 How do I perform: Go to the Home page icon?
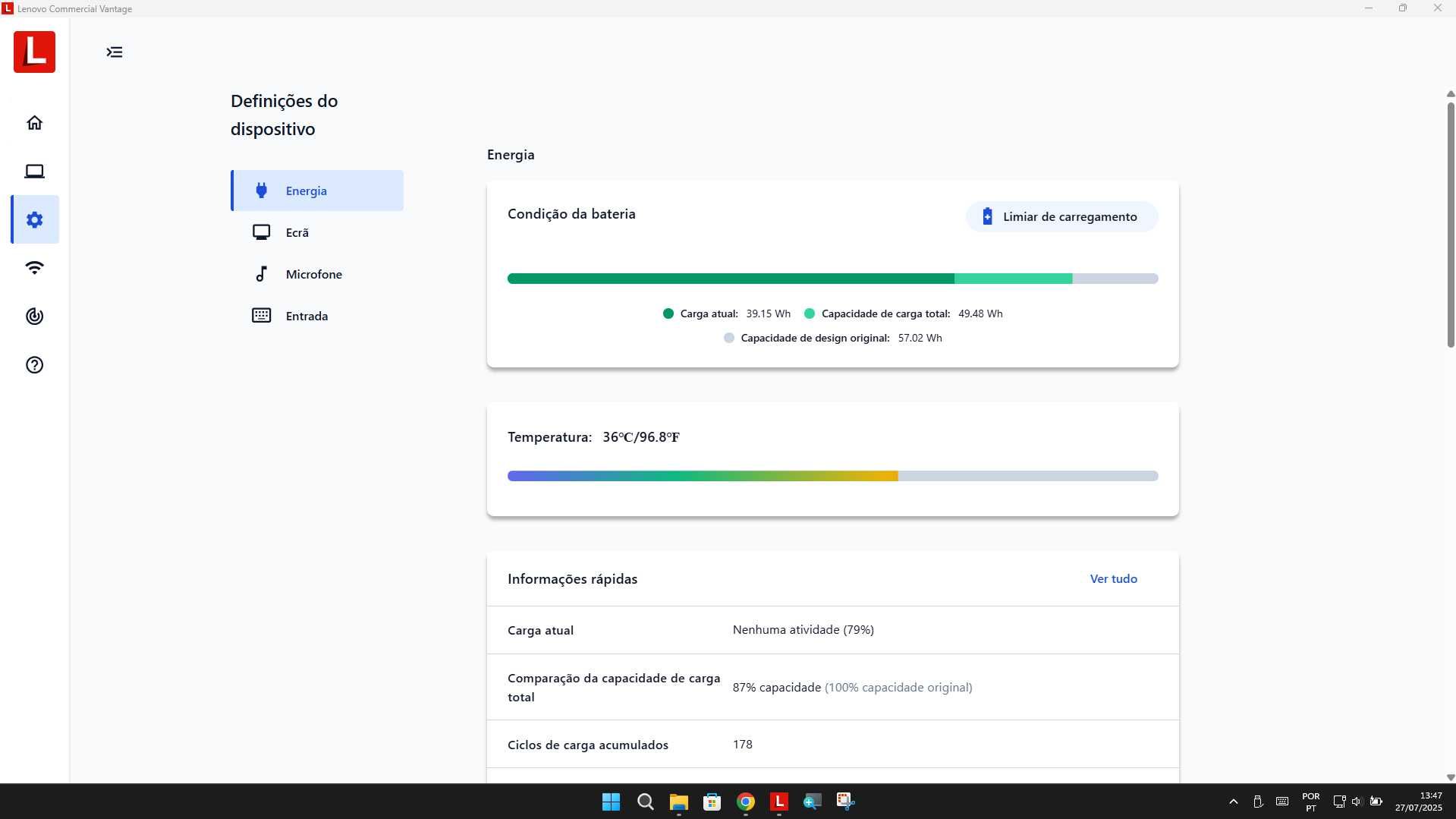tap(34, 123)
